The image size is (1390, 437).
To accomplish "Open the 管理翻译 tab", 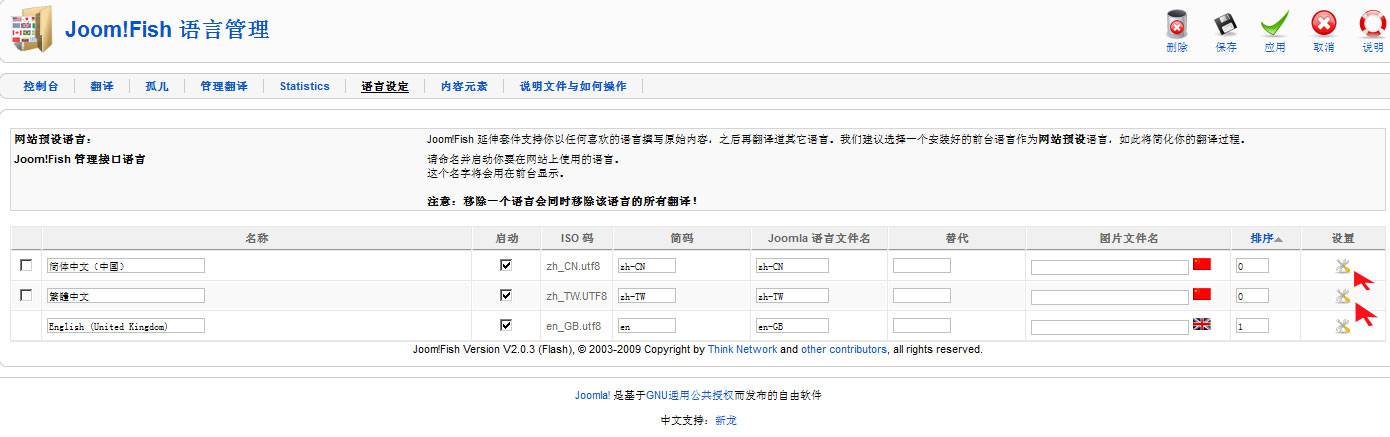I will coord(224,86).
